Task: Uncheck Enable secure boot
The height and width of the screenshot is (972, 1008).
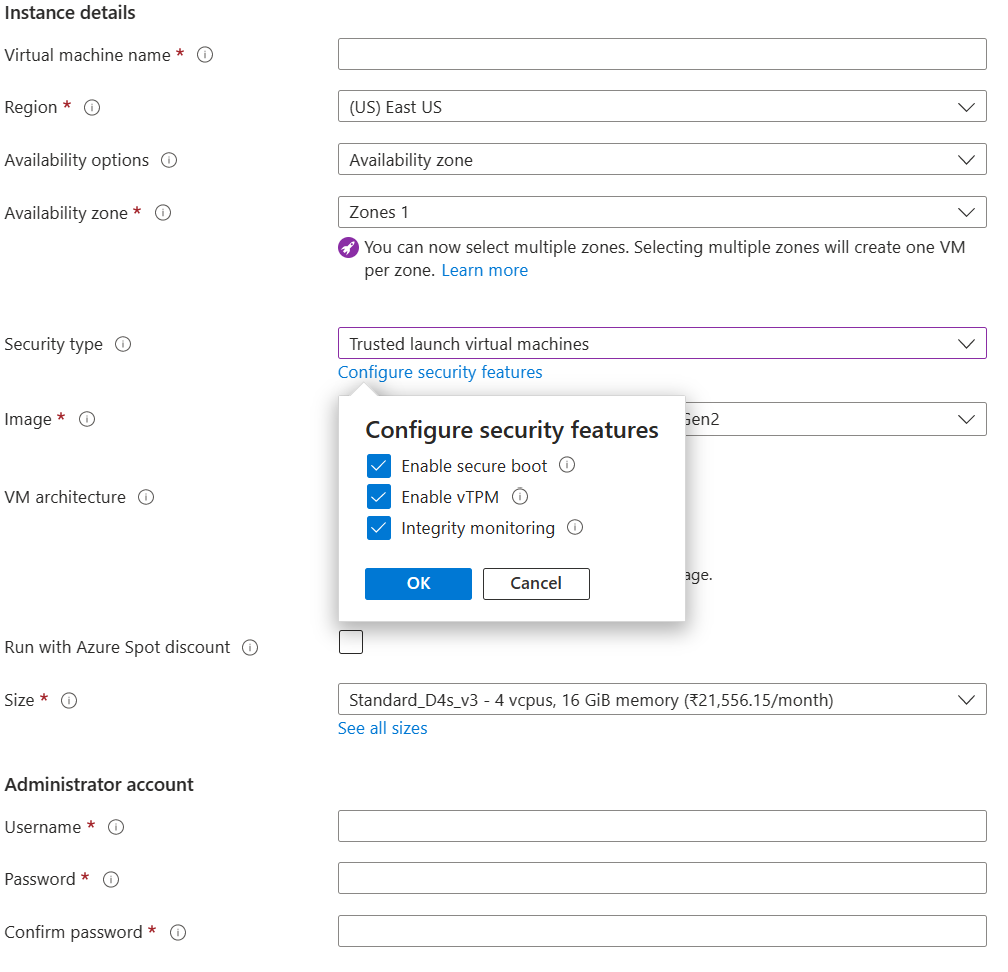Action: point(378,465)
